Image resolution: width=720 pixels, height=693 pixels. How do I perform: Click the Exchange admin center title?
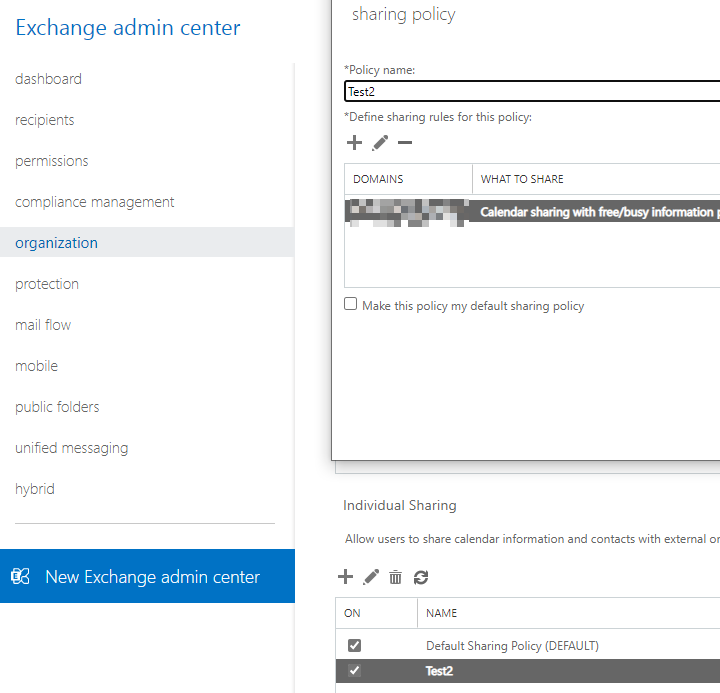pyautogui.click(x=128, y=28)
